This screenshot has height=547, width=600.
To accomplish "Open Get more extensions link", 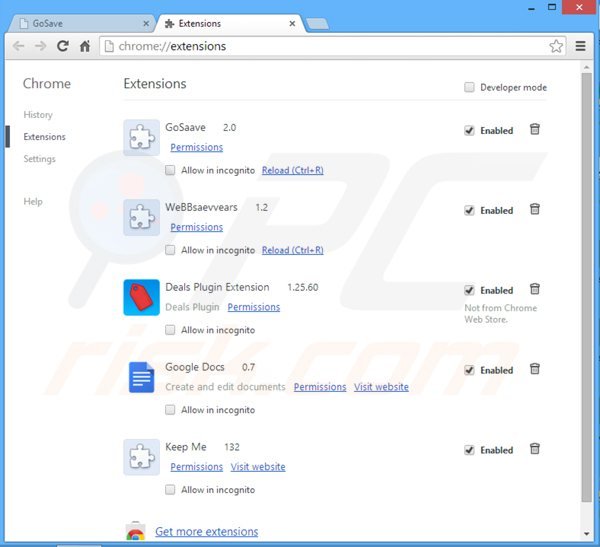I will pos(207,531).
